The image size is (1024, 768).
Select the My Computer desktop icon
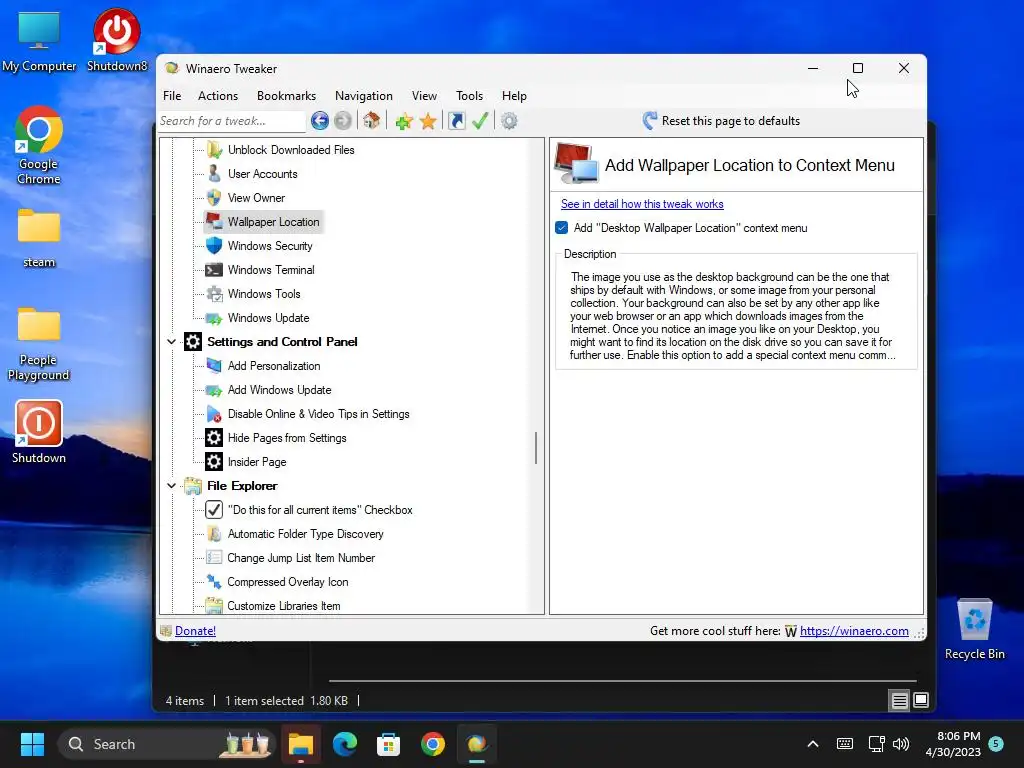click(39, 40)
